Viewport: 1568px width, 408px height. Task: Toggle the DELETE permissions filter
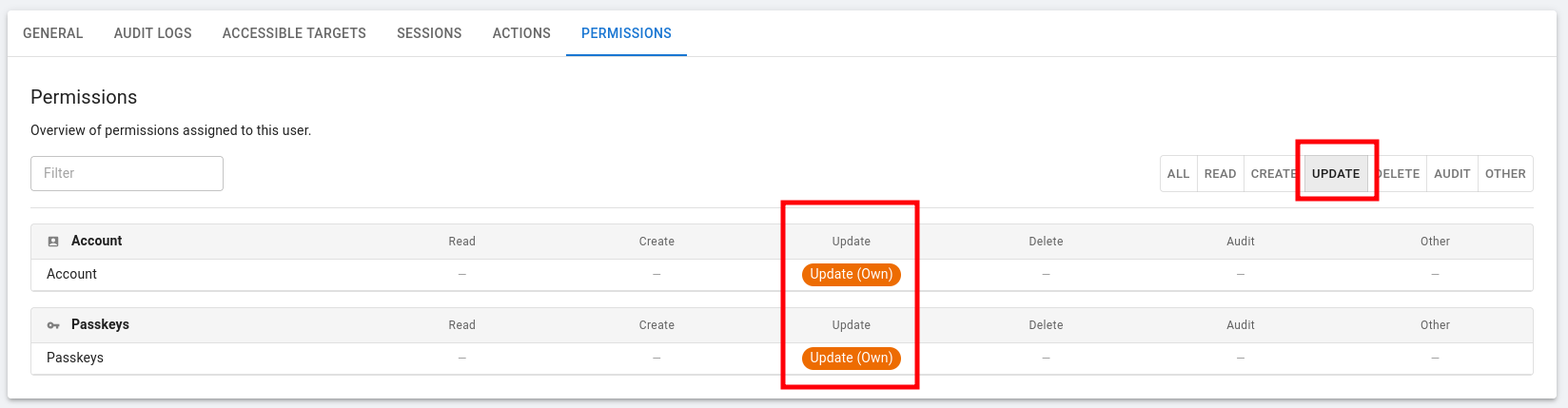click(x=1401, y=174)
